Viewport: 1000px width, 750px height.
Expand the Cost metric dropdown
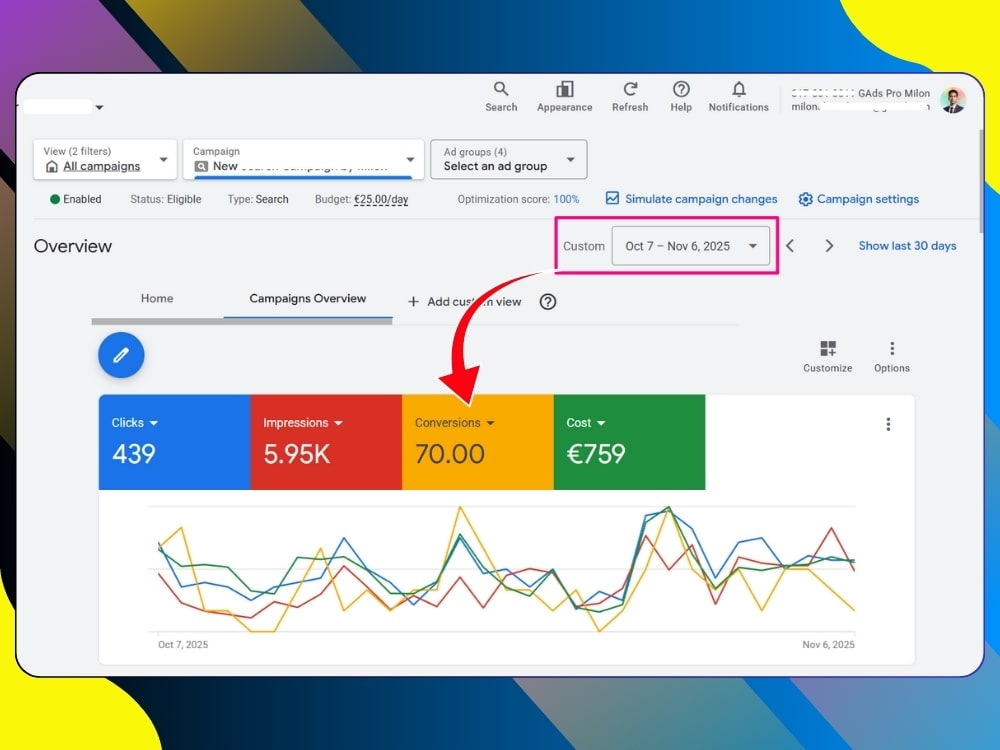coord(601,423)
